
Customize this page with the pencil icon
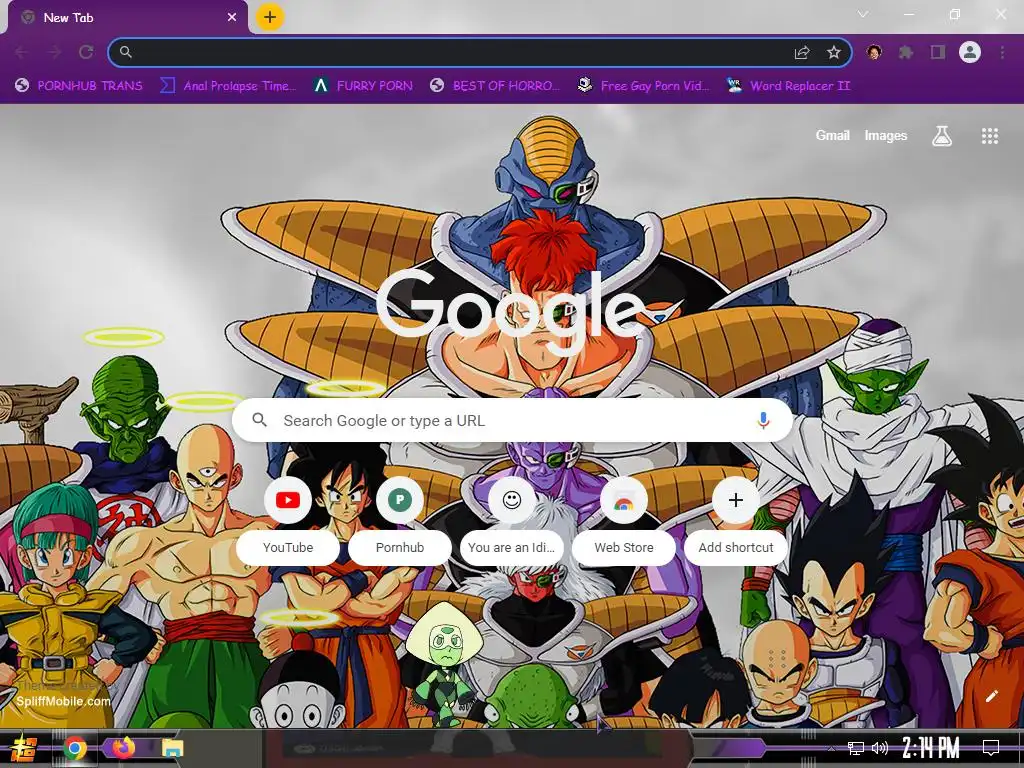(x=991, y=696)
